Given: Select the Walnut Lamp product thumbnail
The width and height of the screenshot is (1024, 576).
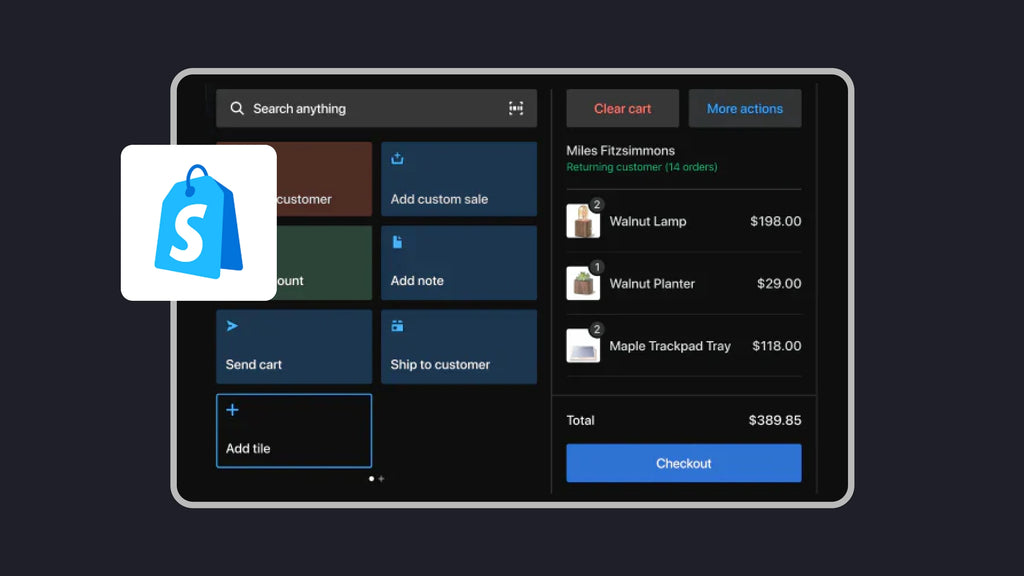Looking at the screenshot, I should (582, 222).
